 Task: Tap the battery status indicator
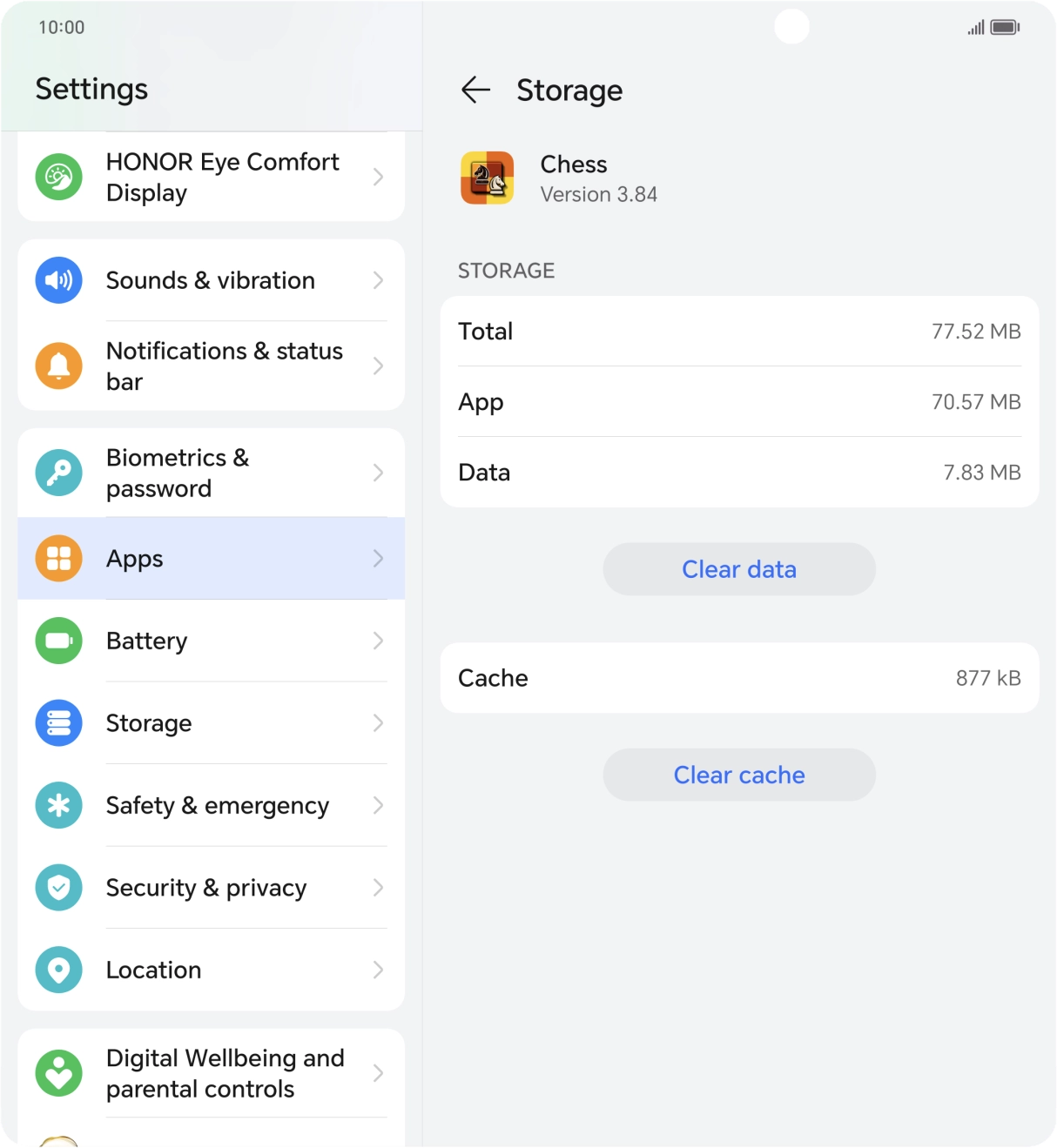[x=1005, y=28]
